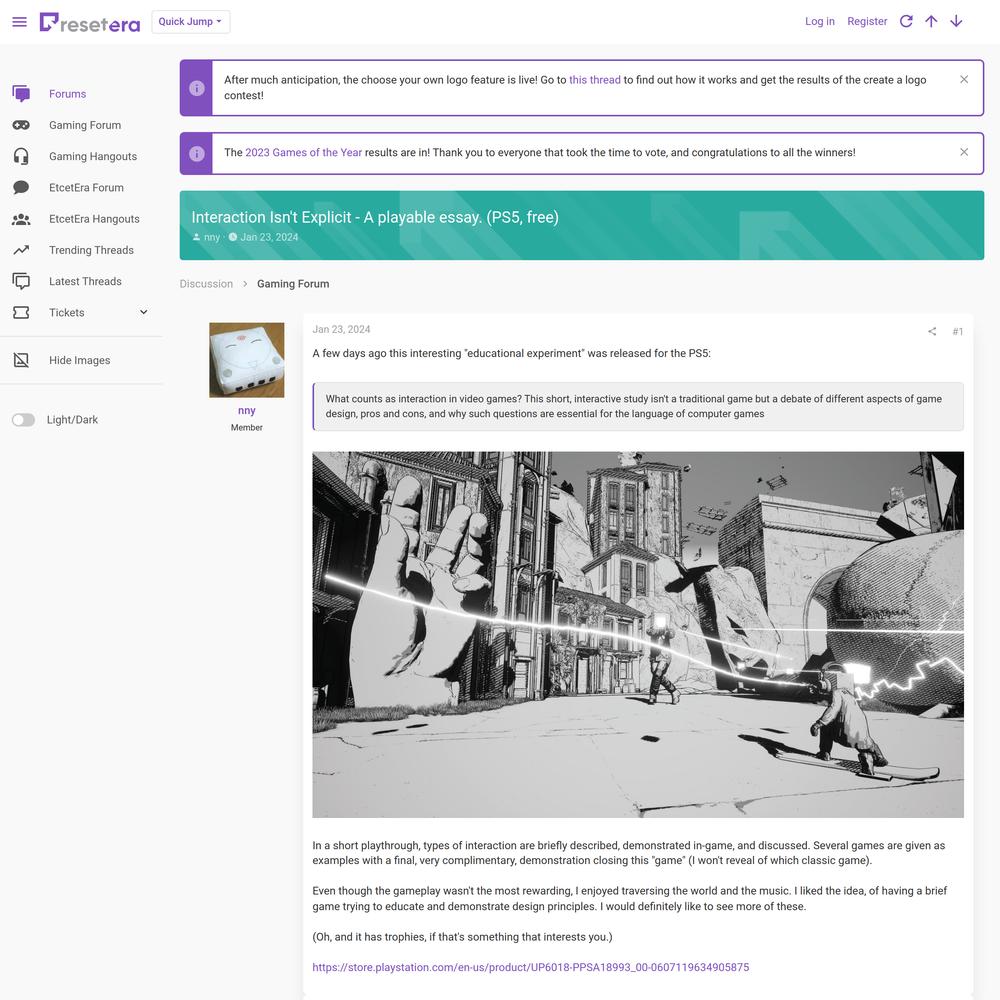
Task: Toggle Hide Images in the sidebar
Action: pos(80,360)
